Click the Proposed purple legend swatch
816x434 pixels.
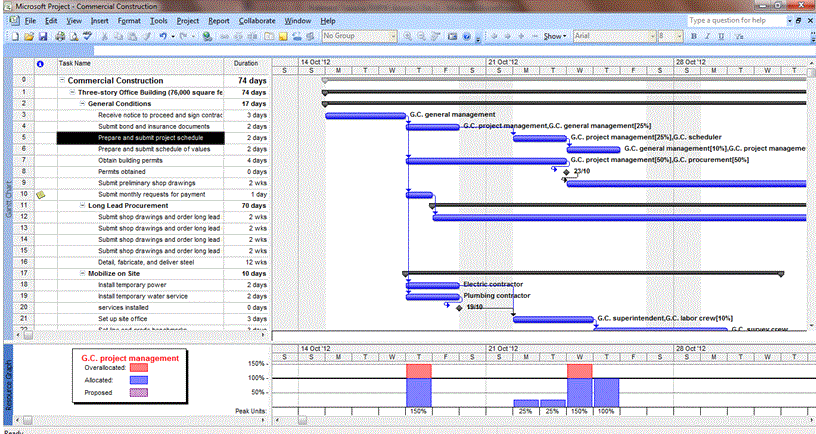pos(138,392)
